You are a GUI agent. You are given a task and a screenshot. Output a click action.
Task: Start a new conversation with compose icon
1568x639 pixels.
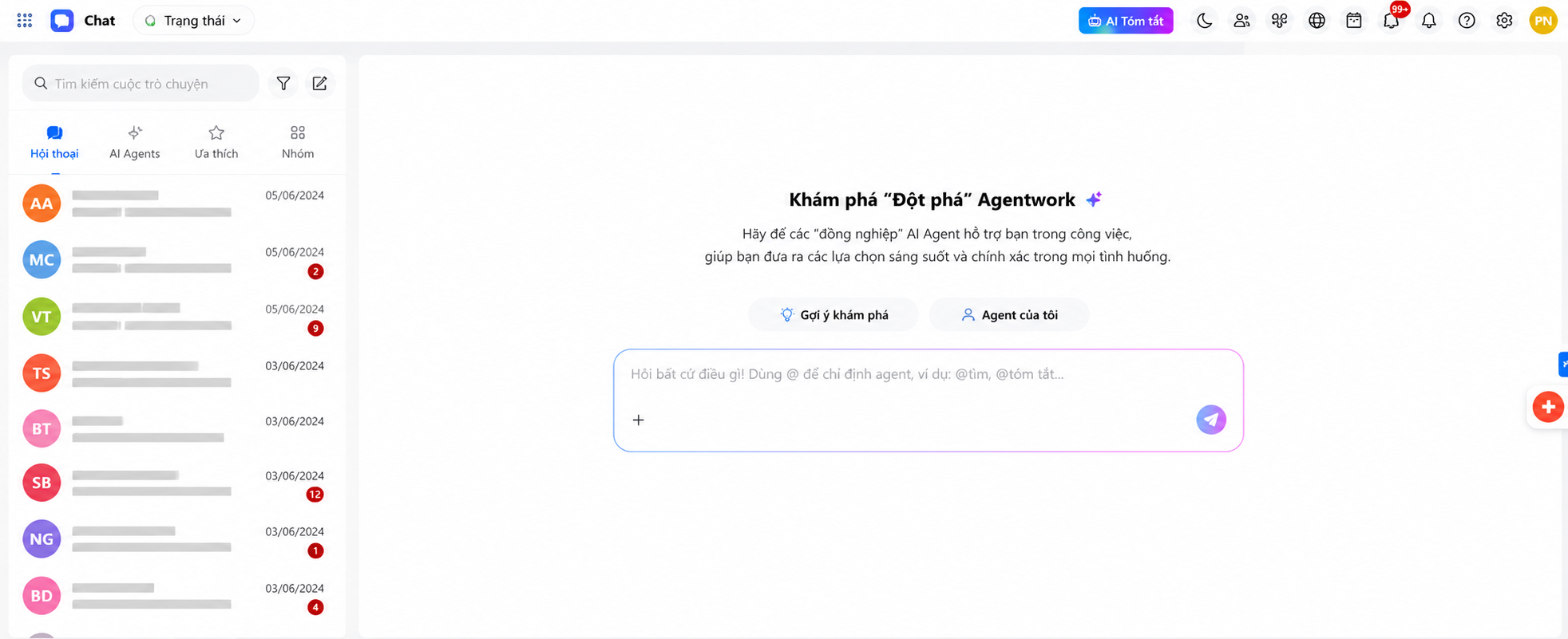[x=319, y=83]
